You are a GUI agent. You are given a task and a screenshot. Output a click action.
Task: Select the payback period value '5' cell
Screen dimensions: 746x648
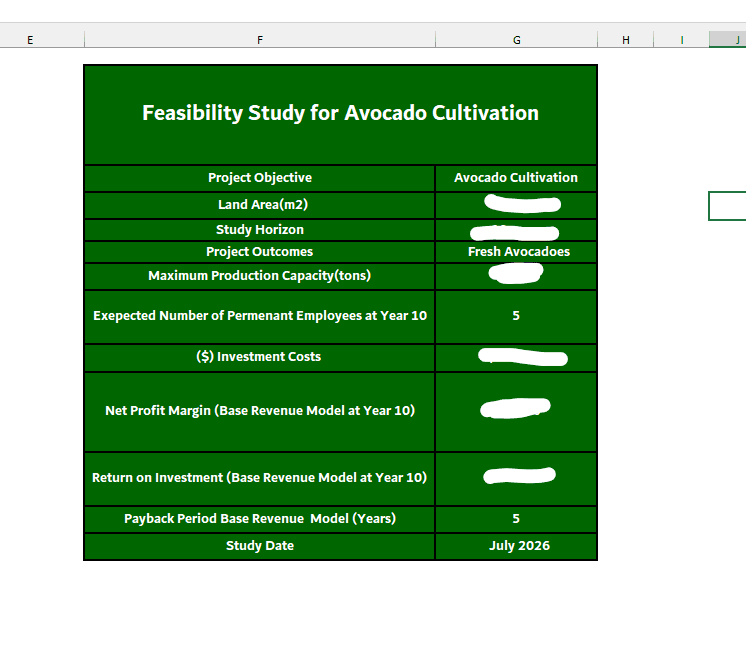516,519
